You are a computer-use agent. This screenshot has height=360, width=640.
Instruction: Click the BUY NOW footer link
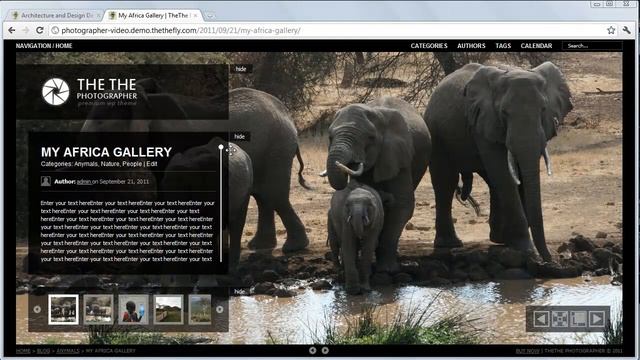pyautogui.click(x=527, y=351)
